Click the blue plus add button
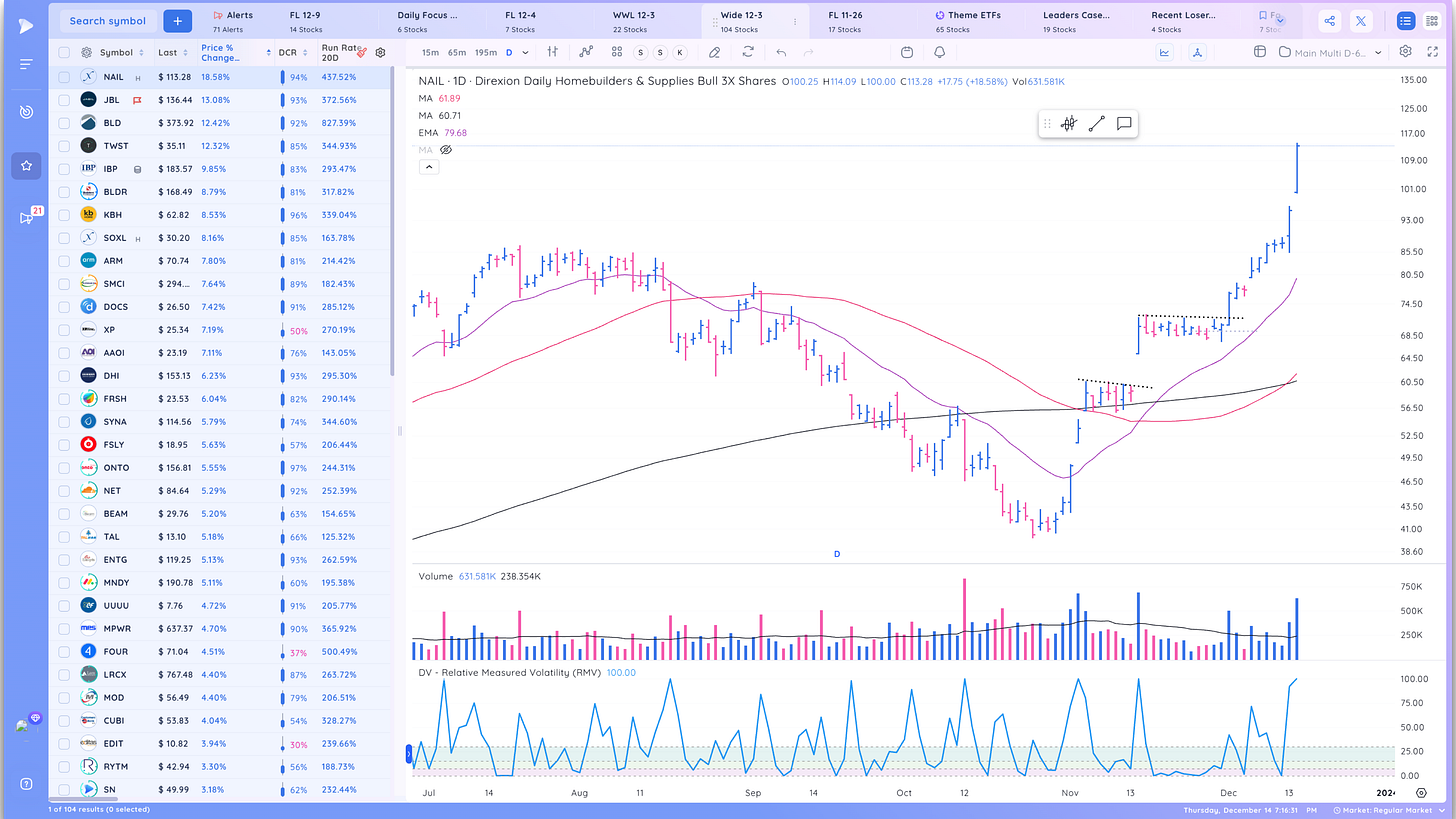1456x819 pixels. point(177,20)
